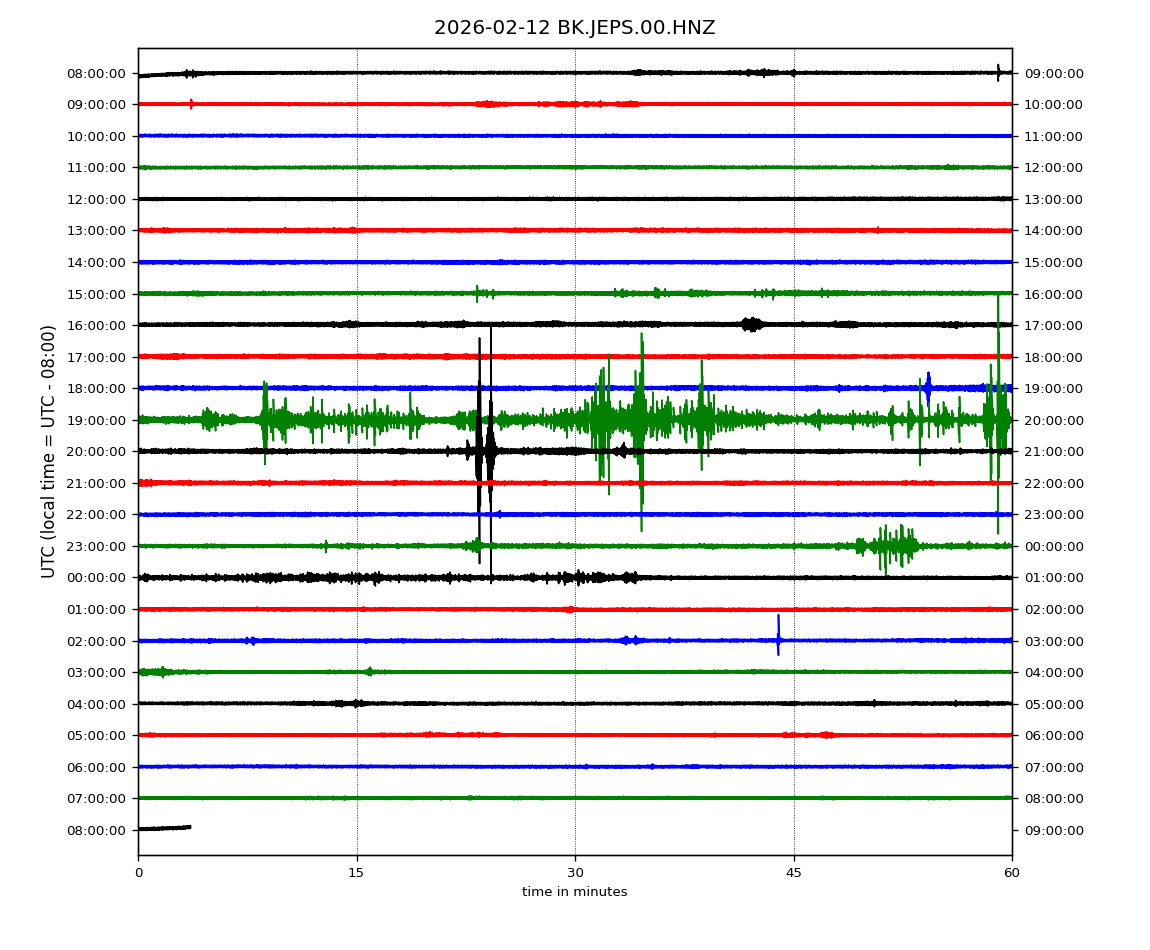The height and width of the screenshot is (950, 1150).
Task: Click the blue spike on the 02:00:00 trace
Action: [x=778, y=636]
